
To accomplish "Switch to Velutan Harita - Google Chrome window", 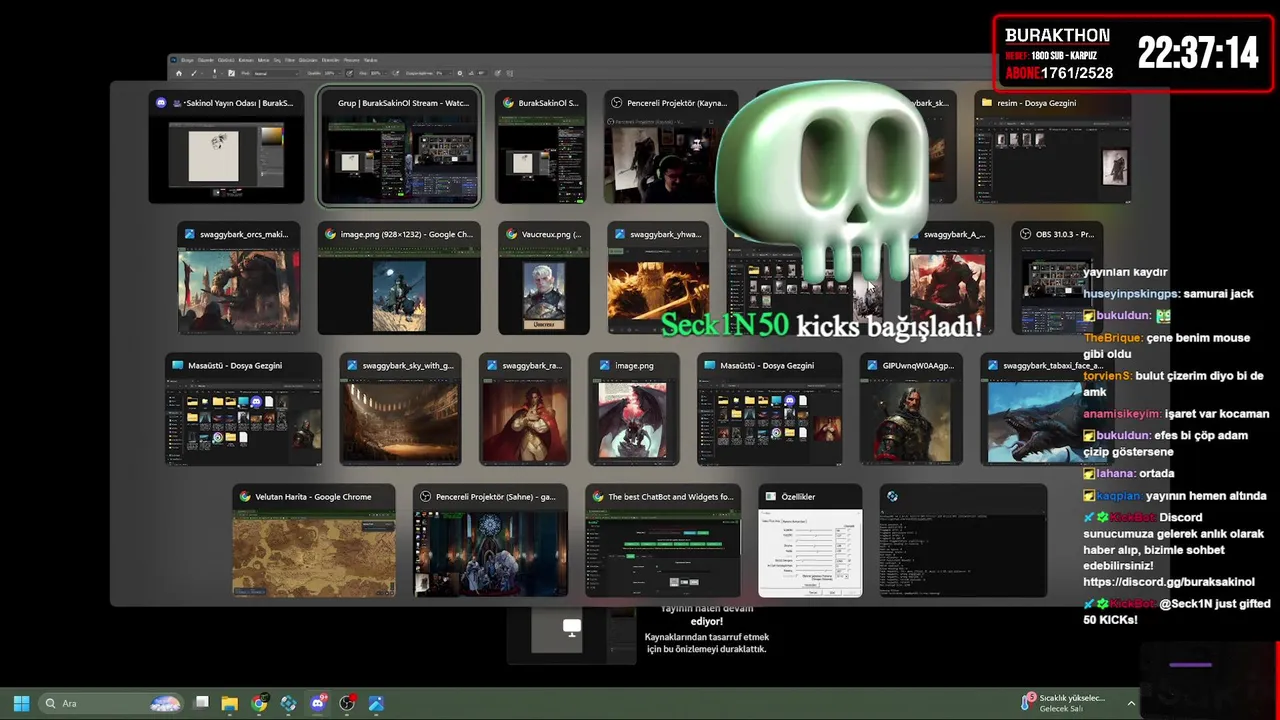I will pyautogui.click(x=314, y=540).
